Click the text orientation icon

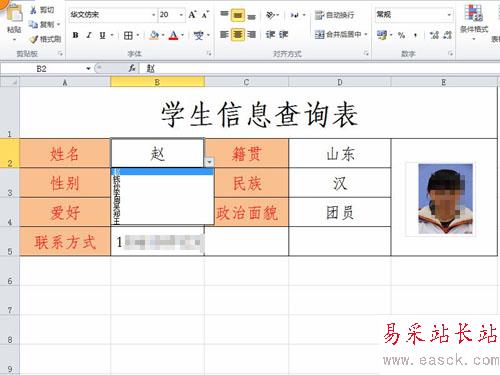point(270,15)
